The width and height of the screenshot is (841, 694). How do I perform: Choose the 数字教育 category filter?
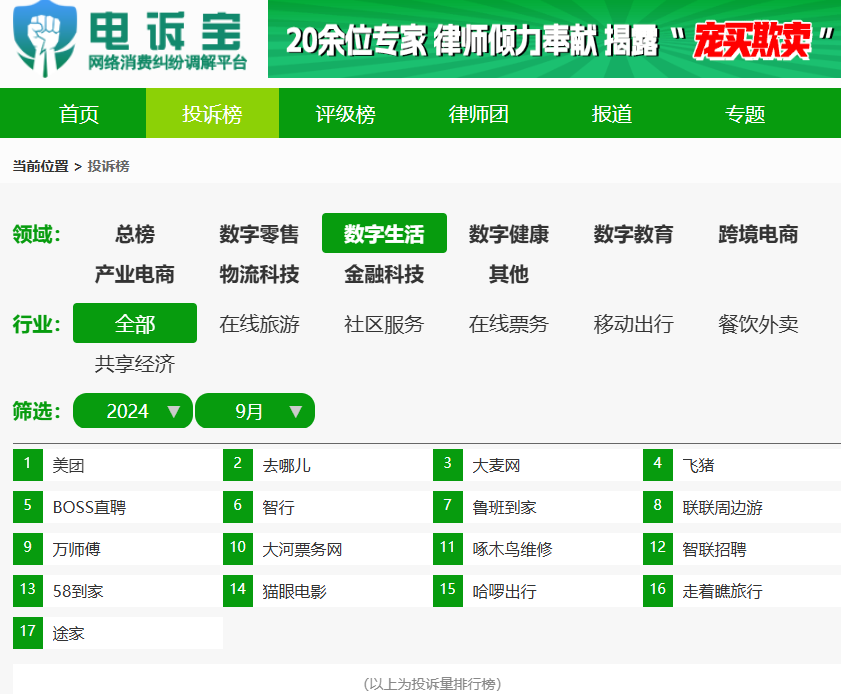tap(633, 234)
